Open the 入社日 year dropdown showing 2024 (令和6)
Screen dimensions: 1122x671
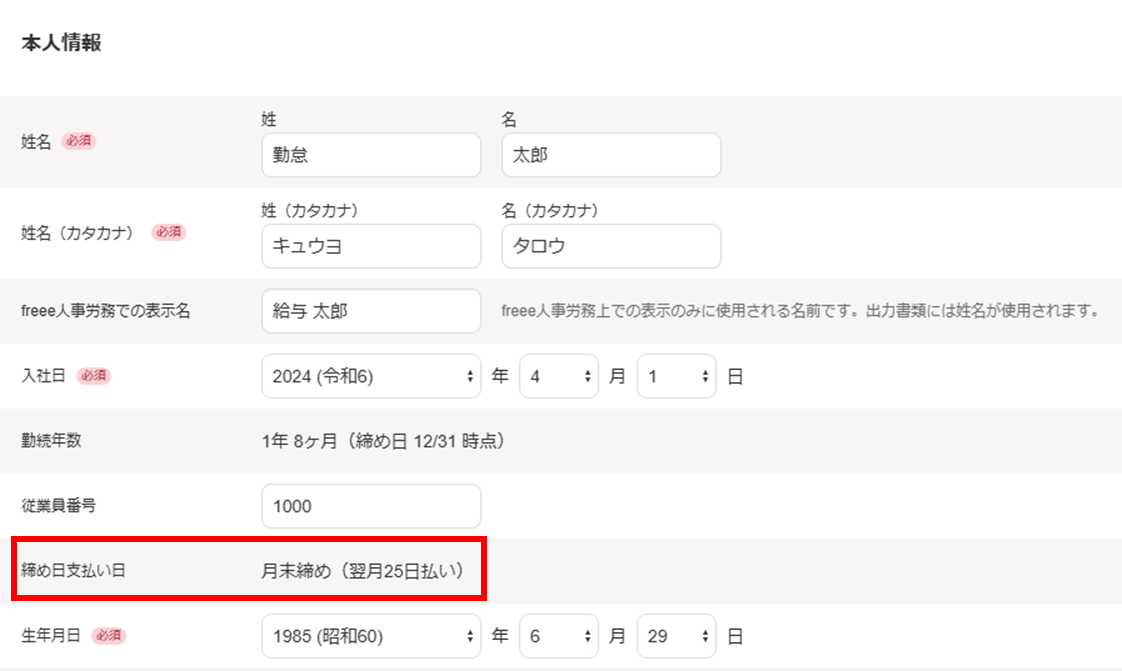click(x=370, y=376)
